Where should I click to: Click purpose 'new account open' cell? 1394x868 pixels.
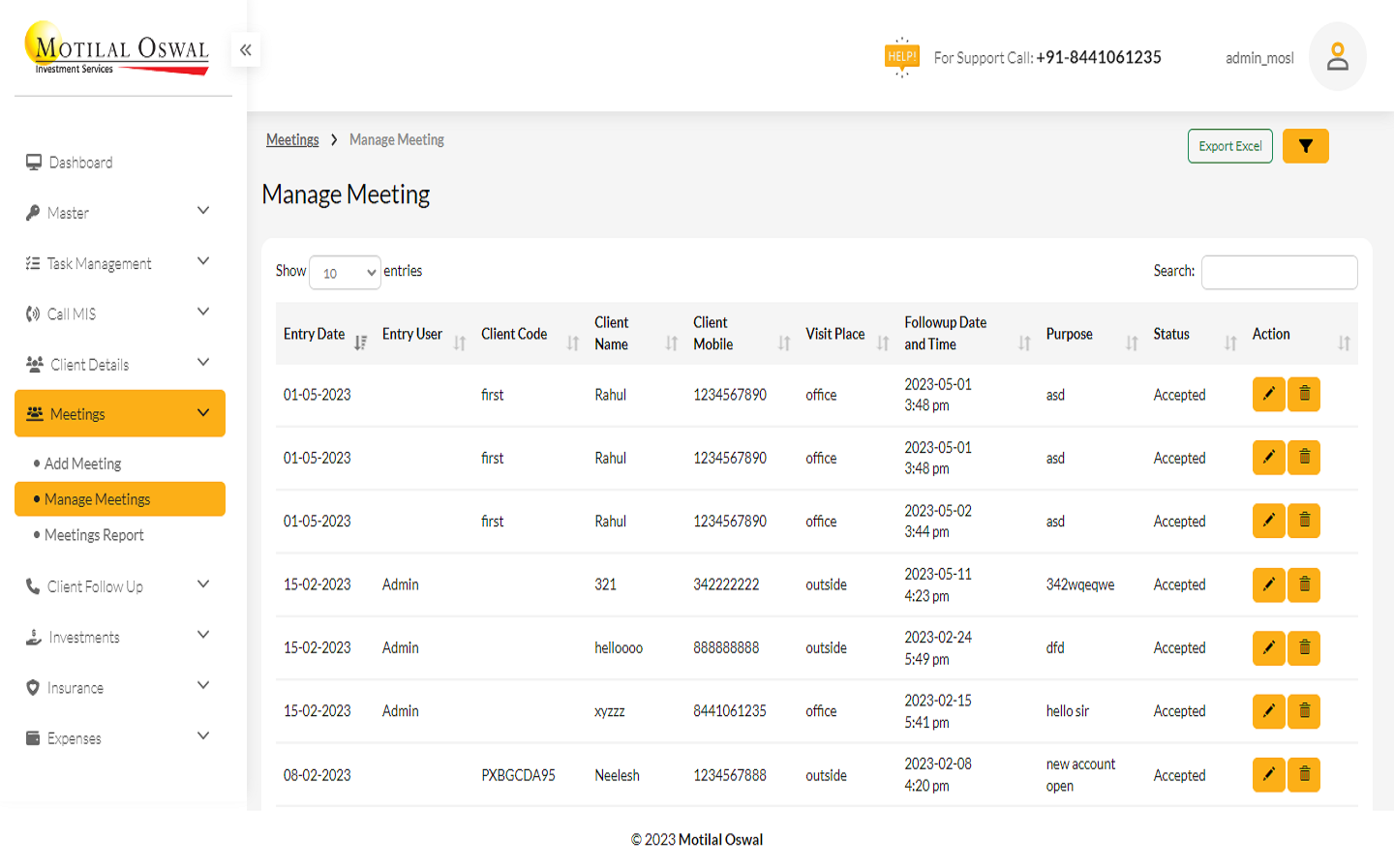(1080, 775)
